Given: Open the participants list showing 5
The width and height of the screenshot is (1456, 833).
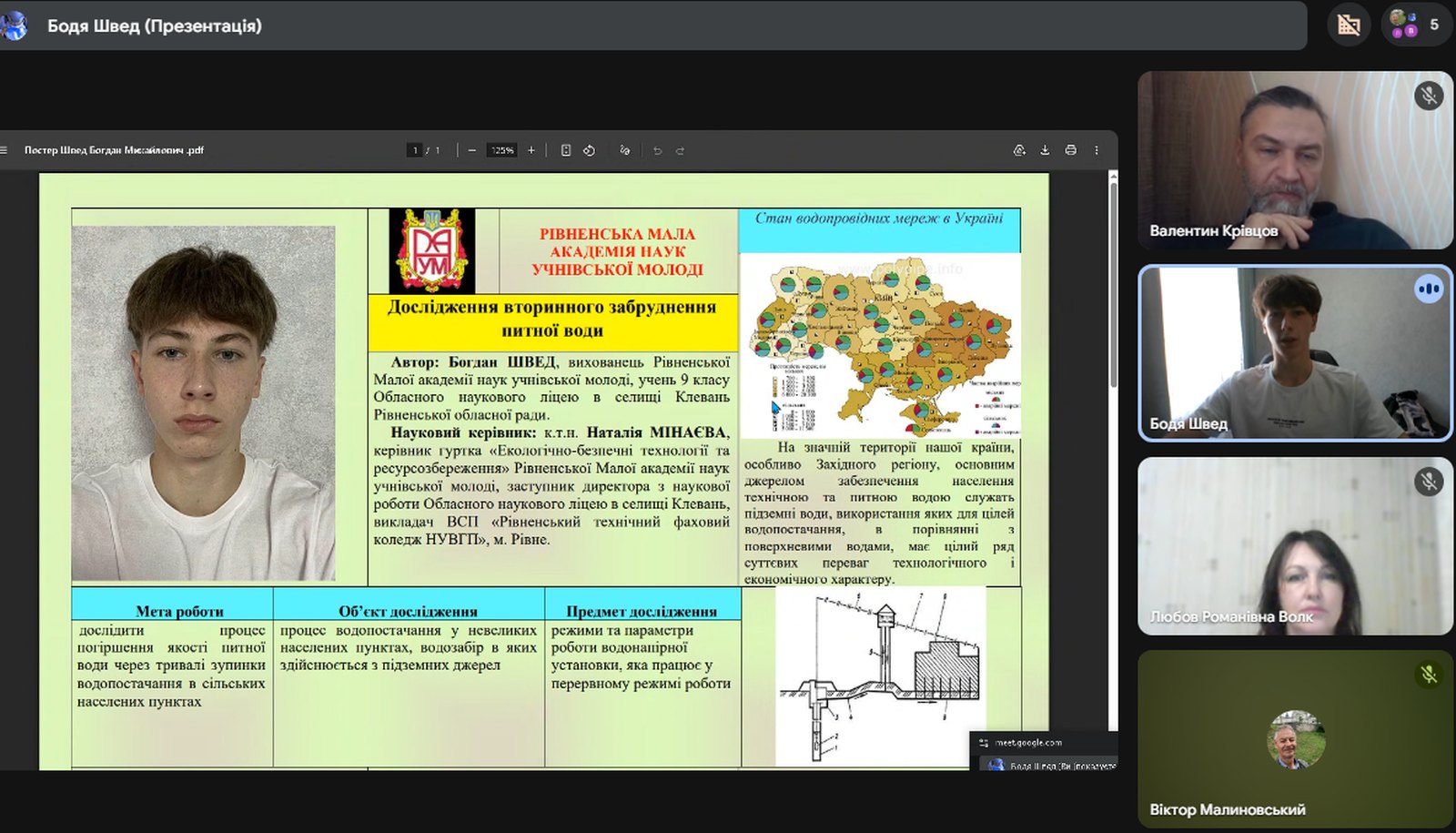Looking at the screenshot, I should [1416, 25].
